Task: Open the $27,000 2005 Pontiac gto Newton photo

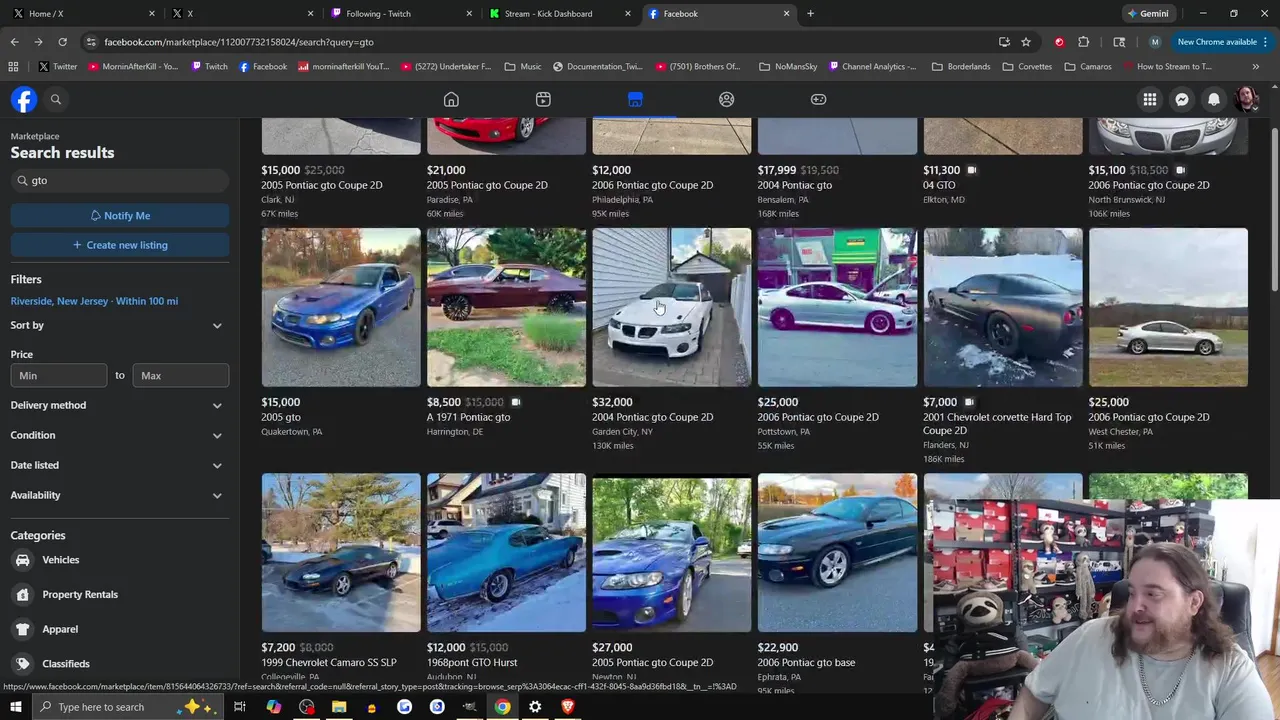Action: tap(672, 553)
